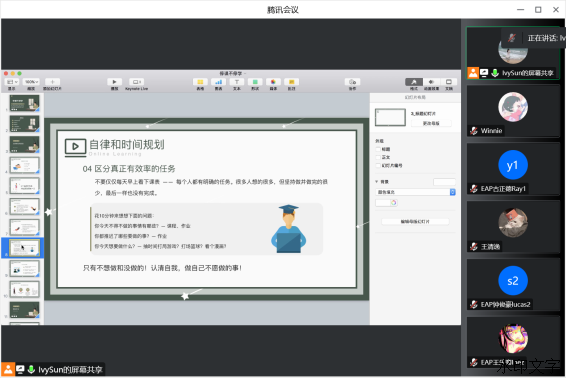Image resolution: width=566 pixels, height=378 pixels.
Task: Click the Change Master button
Action: tap(431, 123)
